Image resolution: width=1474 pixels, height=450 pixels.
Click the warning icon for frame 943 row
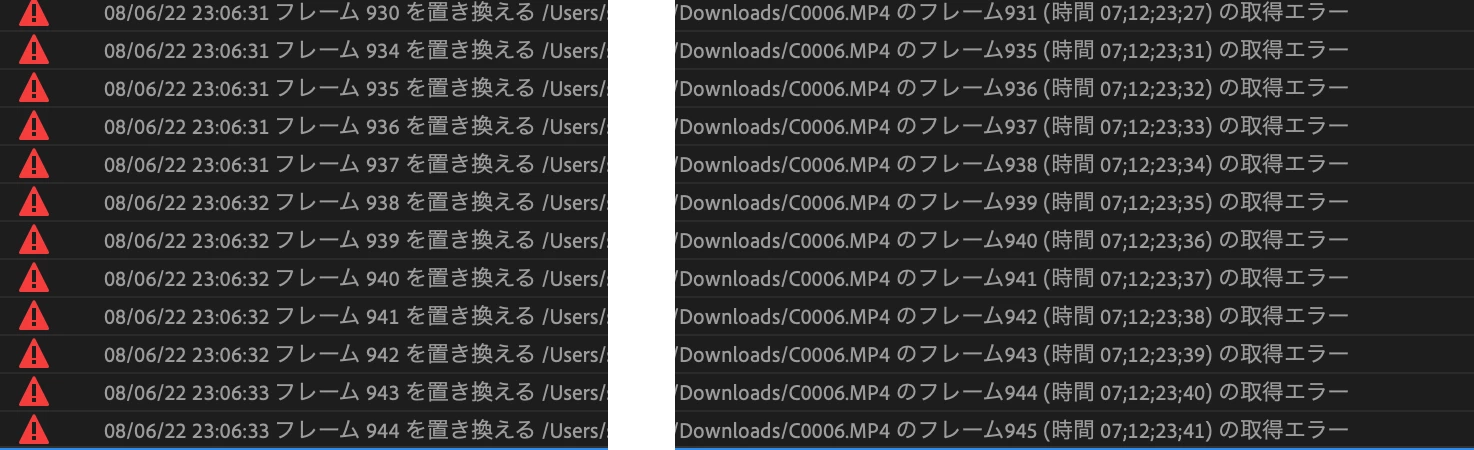click(34, 392)
